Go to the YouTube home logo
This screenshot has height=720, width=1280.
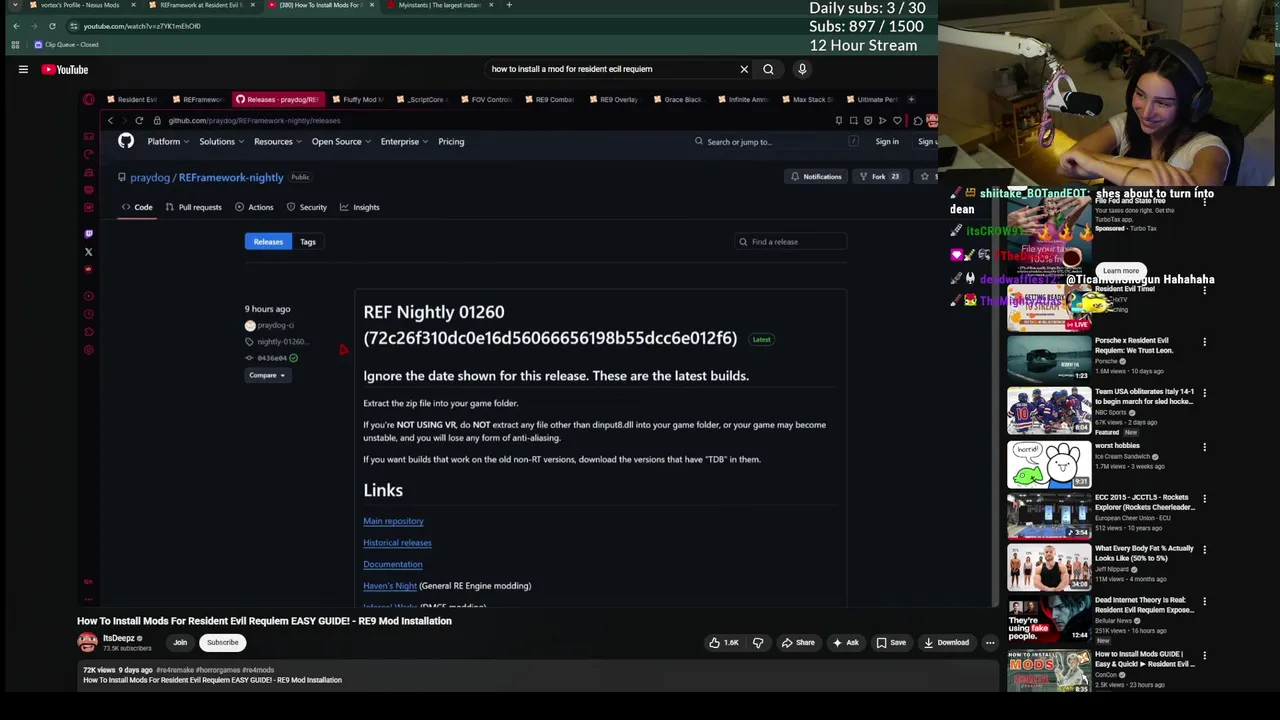(66, 69)
